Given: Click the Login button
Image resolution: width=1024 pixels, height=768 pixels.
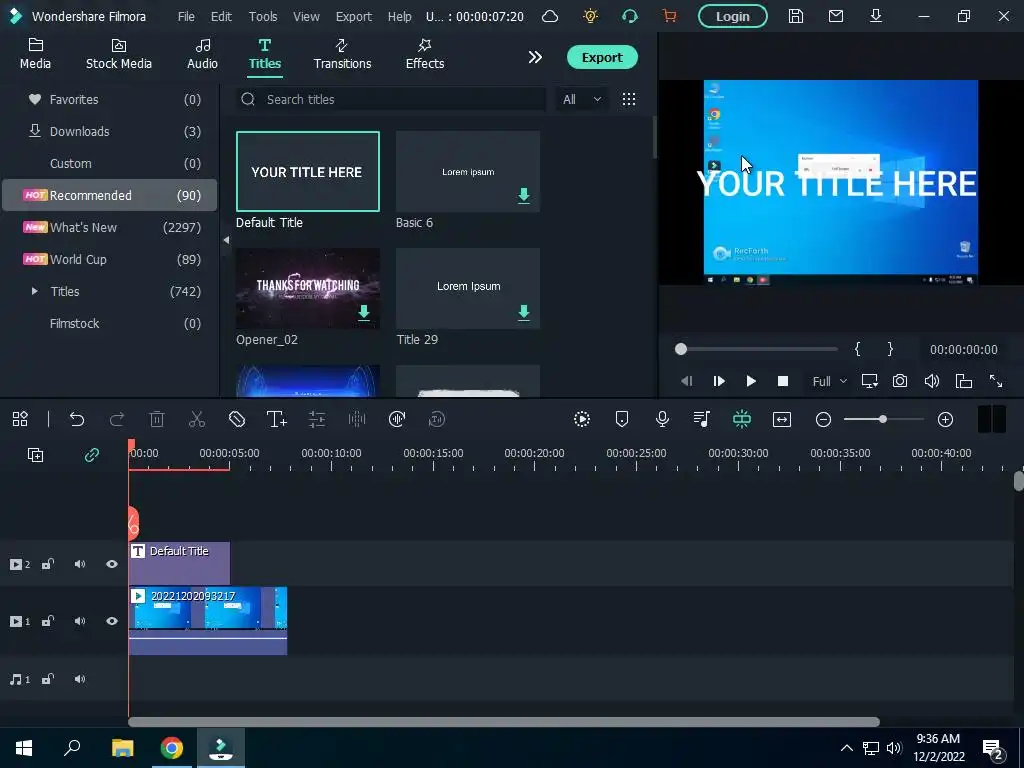Looking at the screenshot, I should pos(733,16).
